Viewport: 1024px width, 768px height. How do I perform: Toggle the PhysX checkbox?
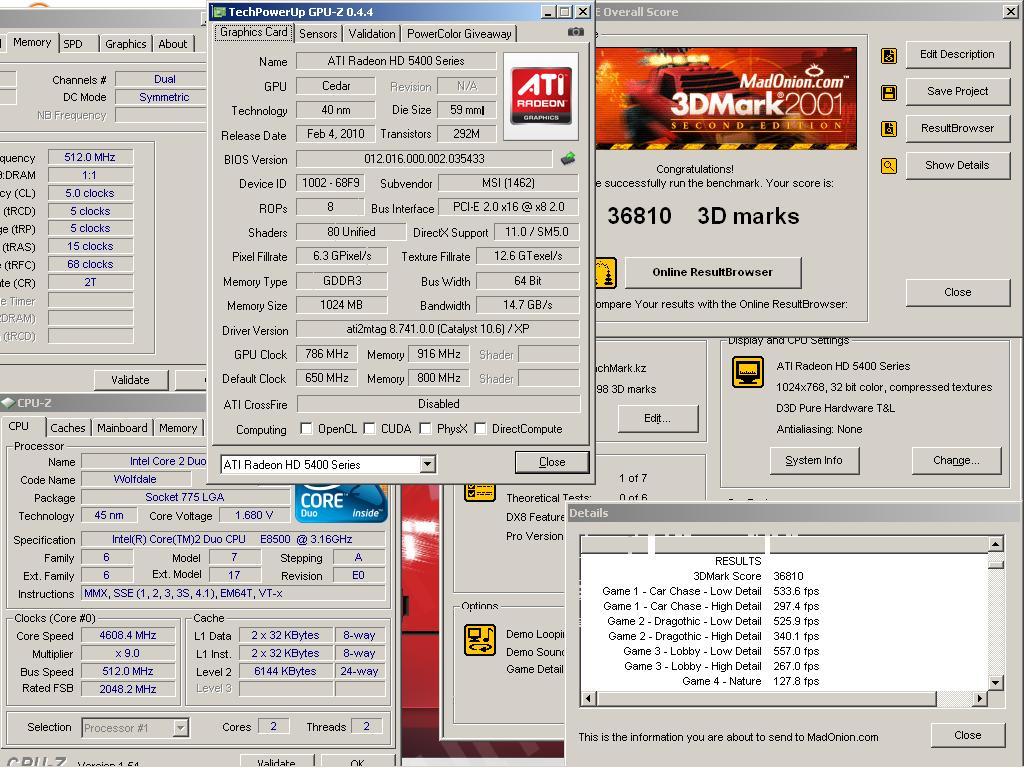click(x=425, y=428)
